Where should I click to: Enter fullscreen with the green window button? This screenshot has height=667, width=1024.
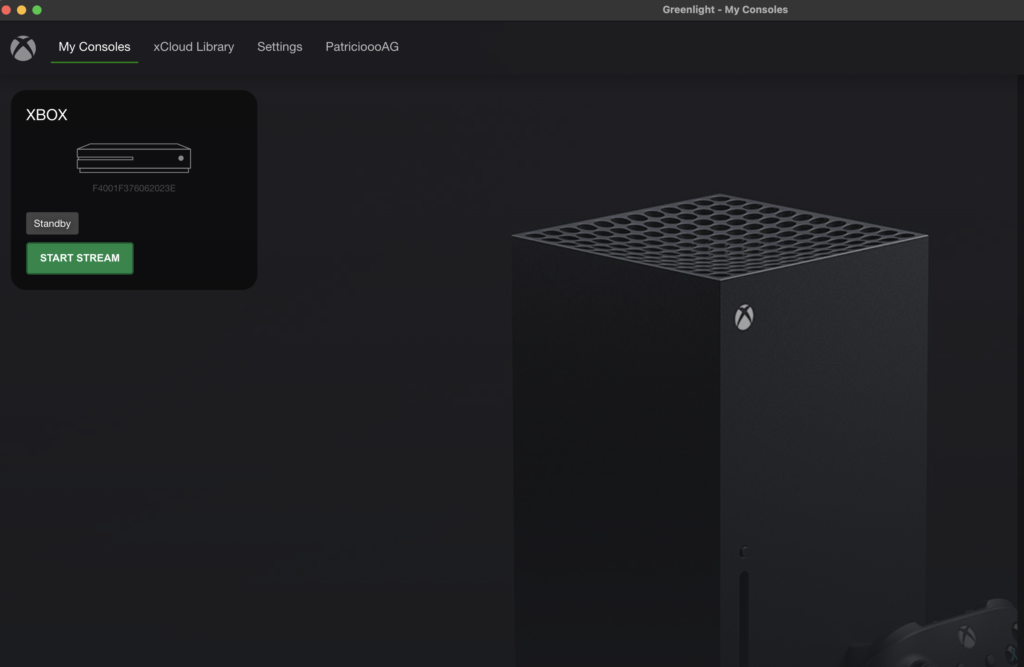click(37, 10)
